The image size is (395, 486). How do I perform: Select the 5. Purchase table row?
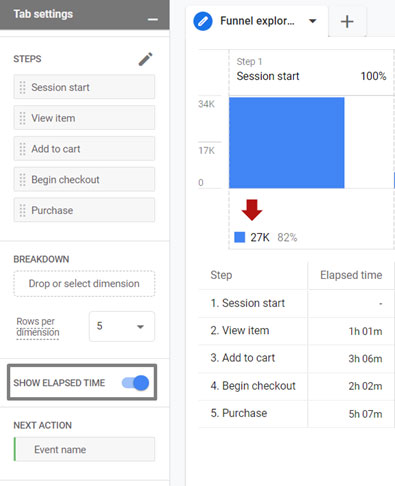[297, 414]
